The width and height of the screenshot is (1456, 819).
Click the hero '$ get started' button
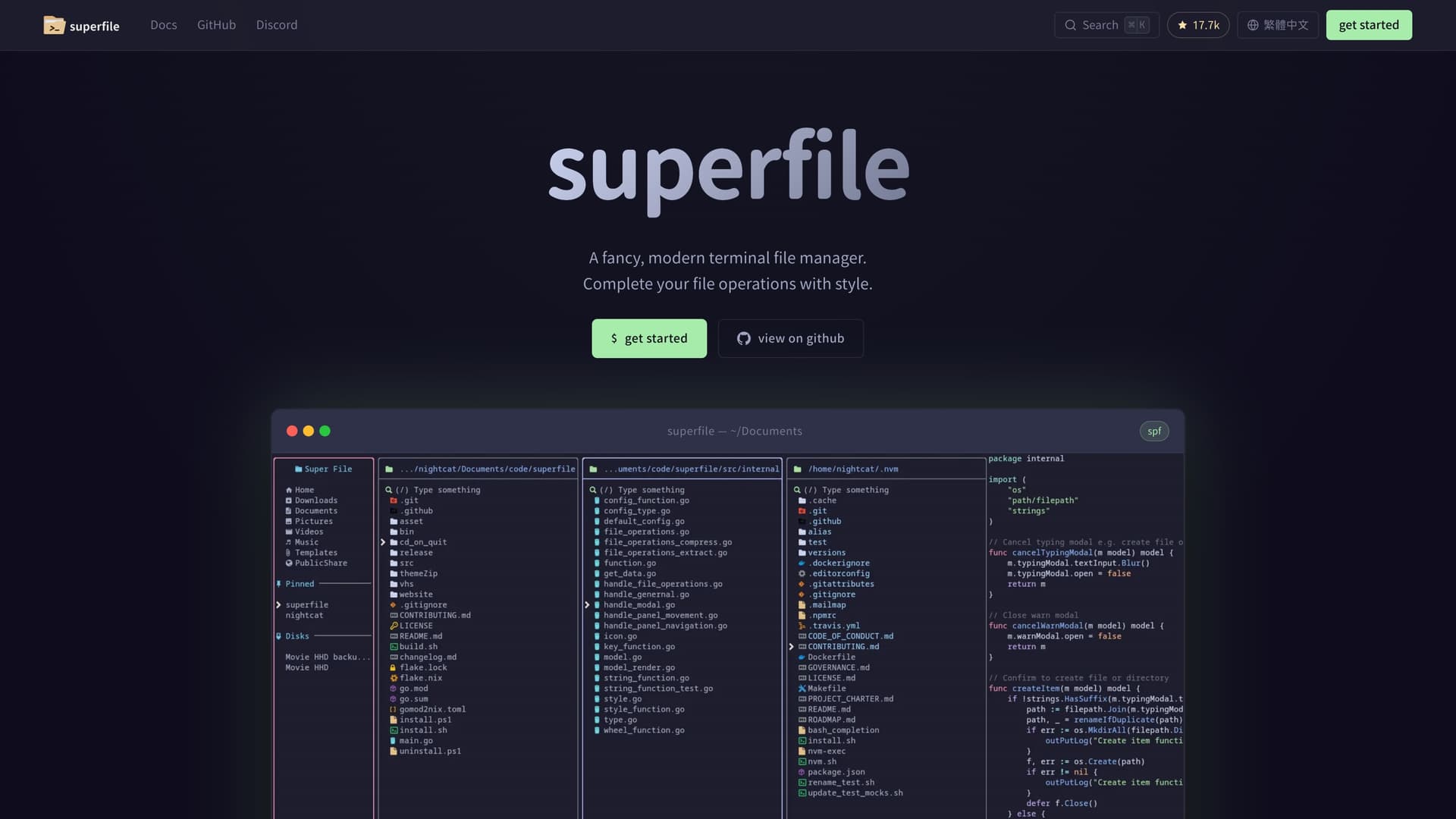(649, 338)
